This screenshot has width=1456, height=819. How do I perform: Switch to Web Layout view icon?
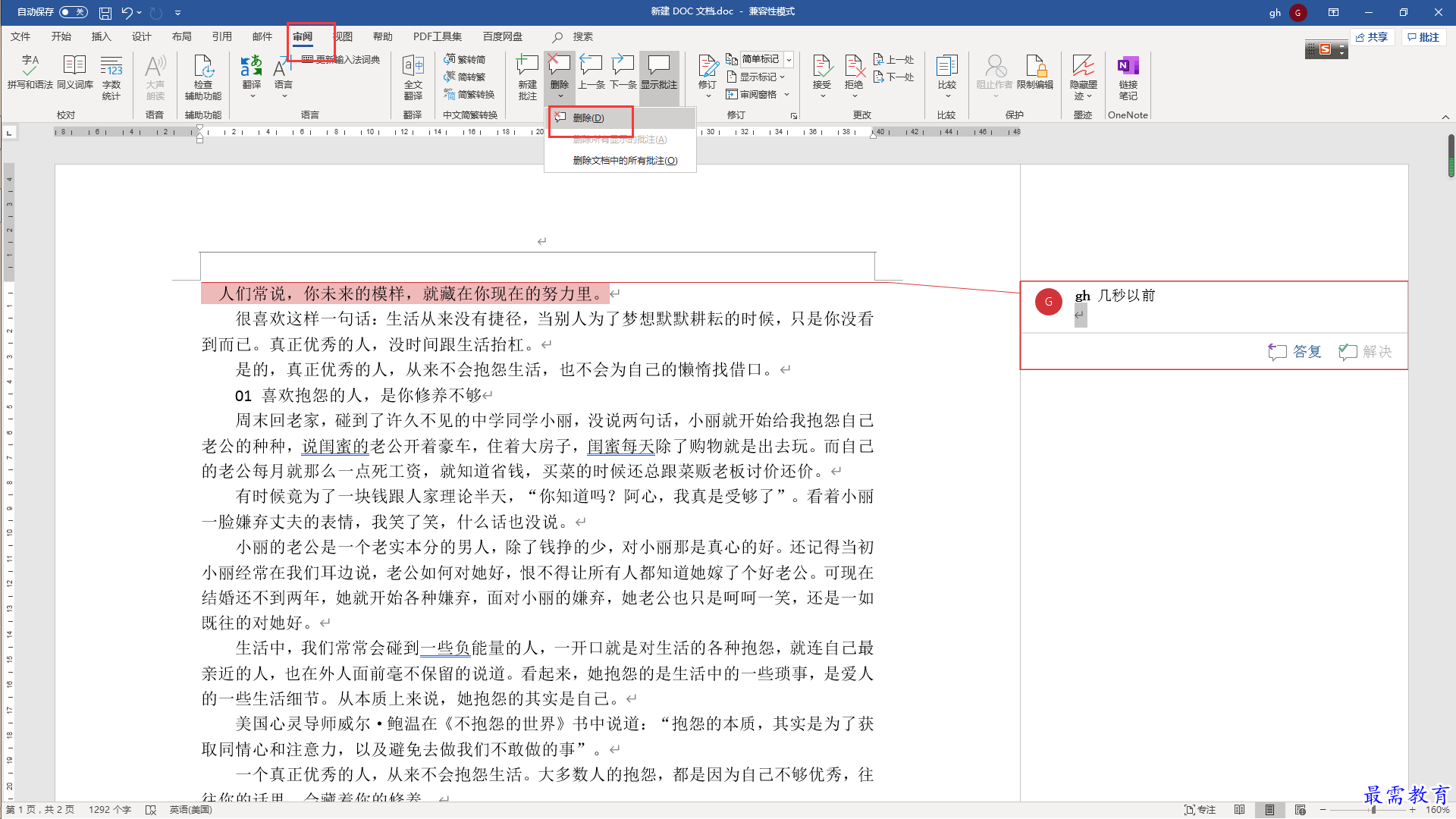click(x=1300, y=810)
